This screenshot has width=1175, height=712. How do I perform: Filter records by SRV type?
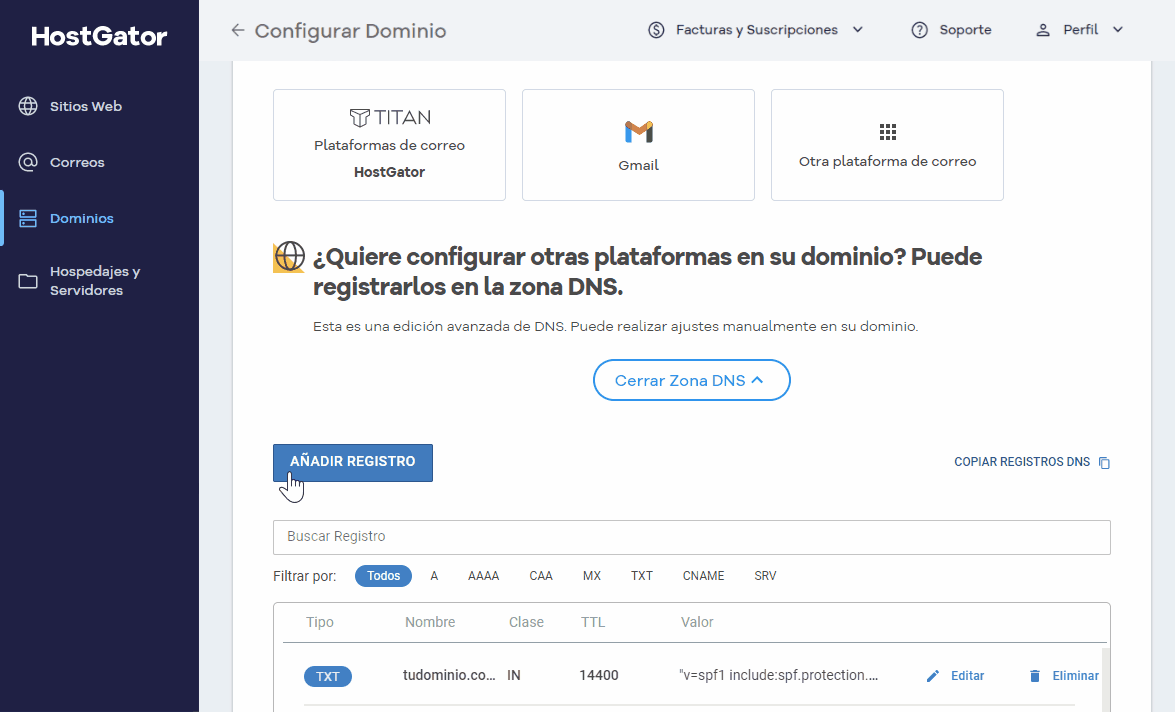point(765,576)
